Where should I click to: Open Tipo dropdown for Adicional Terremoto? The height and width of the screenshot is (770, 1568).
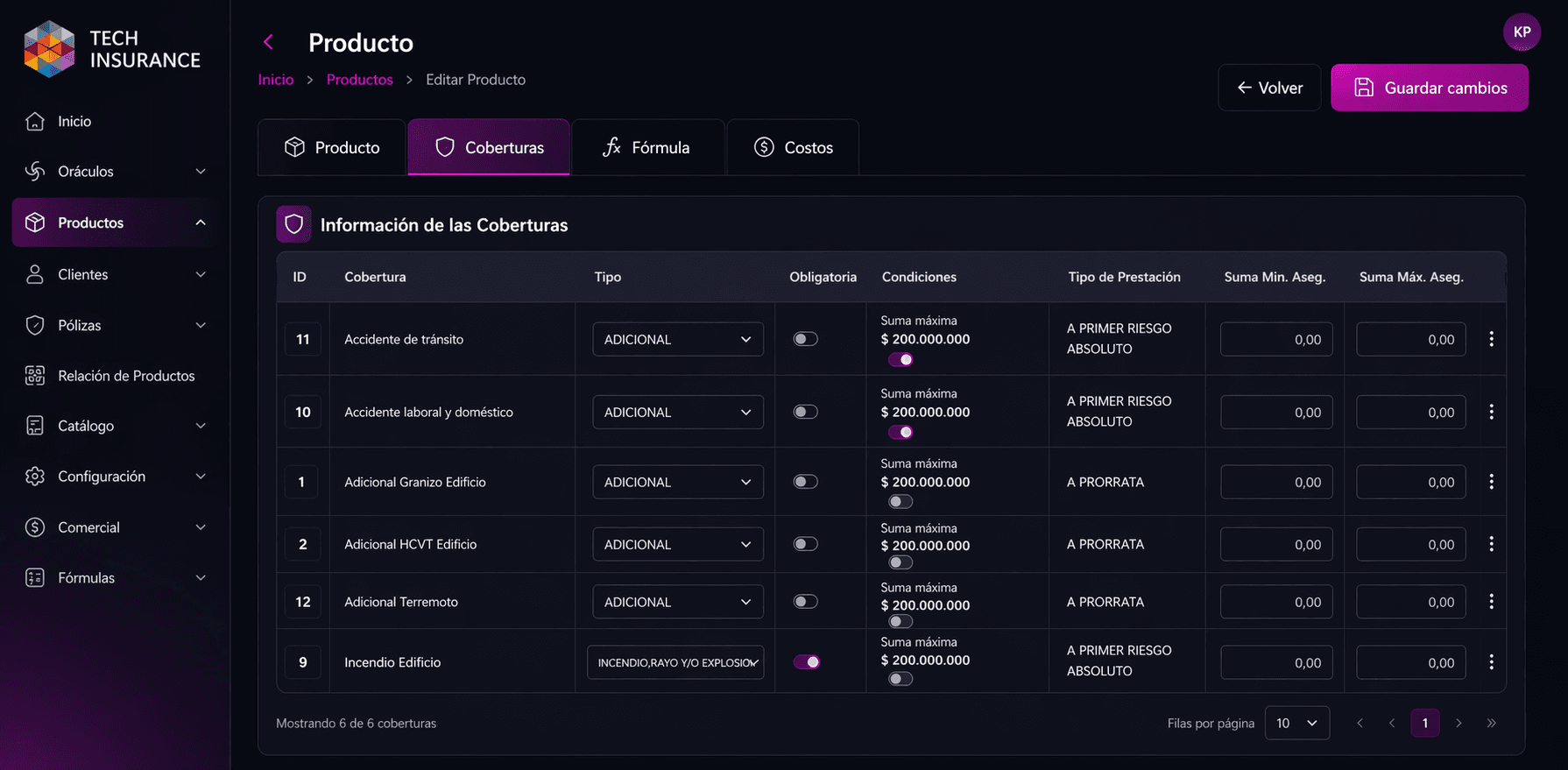click(x=678, y=602)
